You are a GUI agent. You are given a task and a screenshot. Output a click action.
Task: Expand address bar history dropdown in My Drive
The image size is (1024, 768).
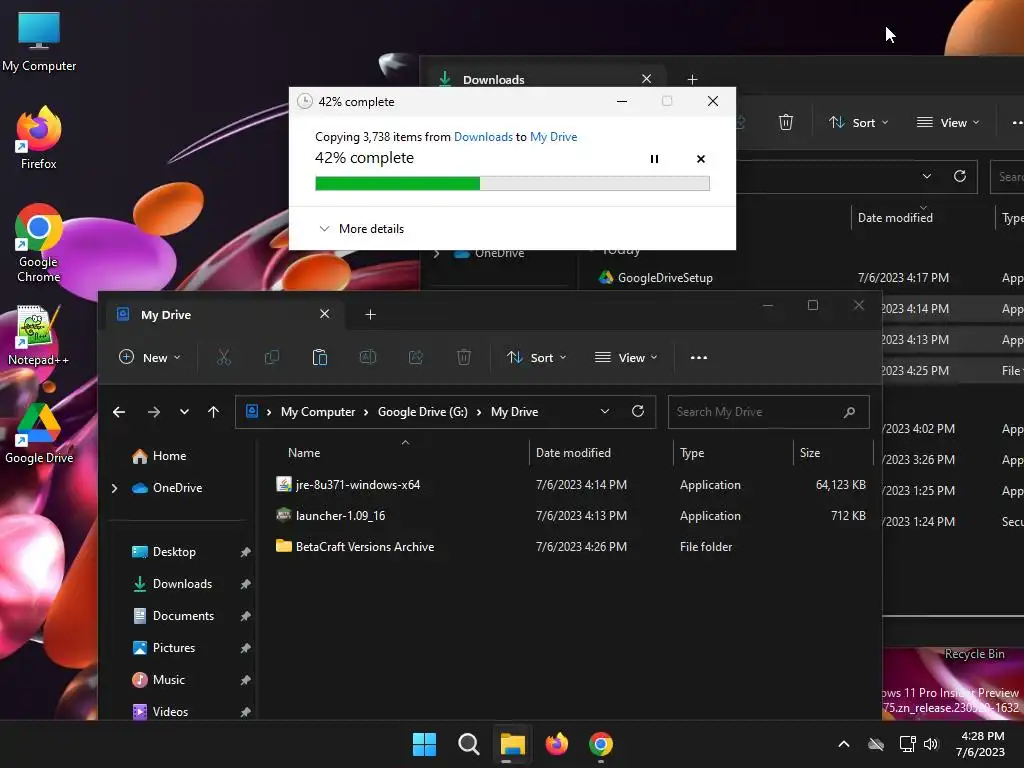coord(605,411)
